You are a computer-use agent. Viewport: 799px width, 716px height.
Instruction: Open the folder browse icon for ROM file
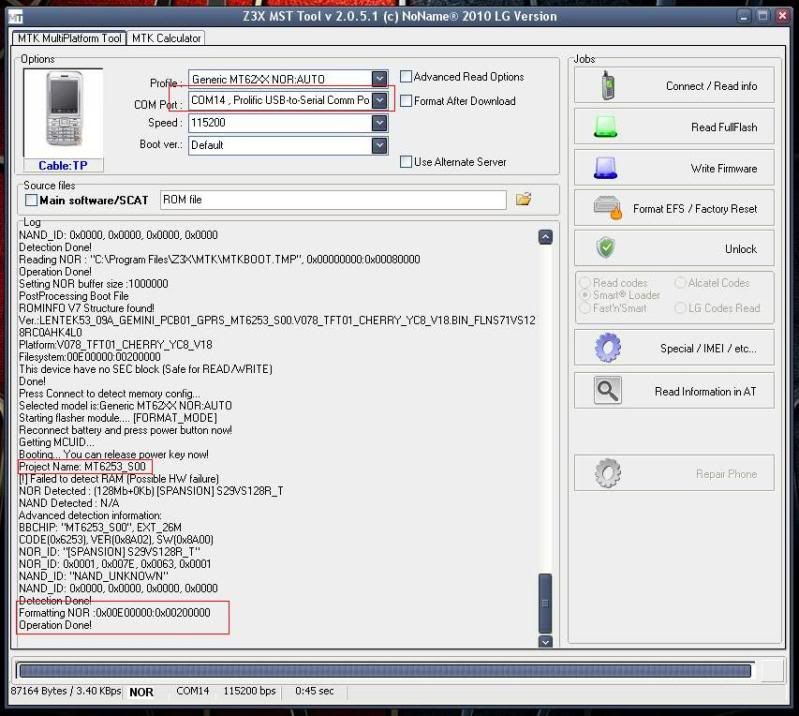[523, 200]
